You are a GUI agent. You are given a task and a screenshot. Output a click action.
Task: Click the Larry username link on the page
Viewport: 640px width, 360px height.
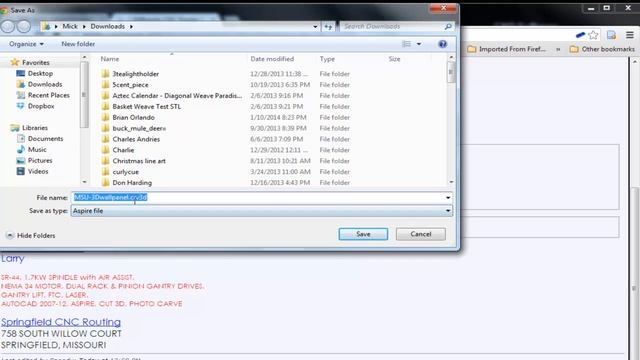[12, 258]
